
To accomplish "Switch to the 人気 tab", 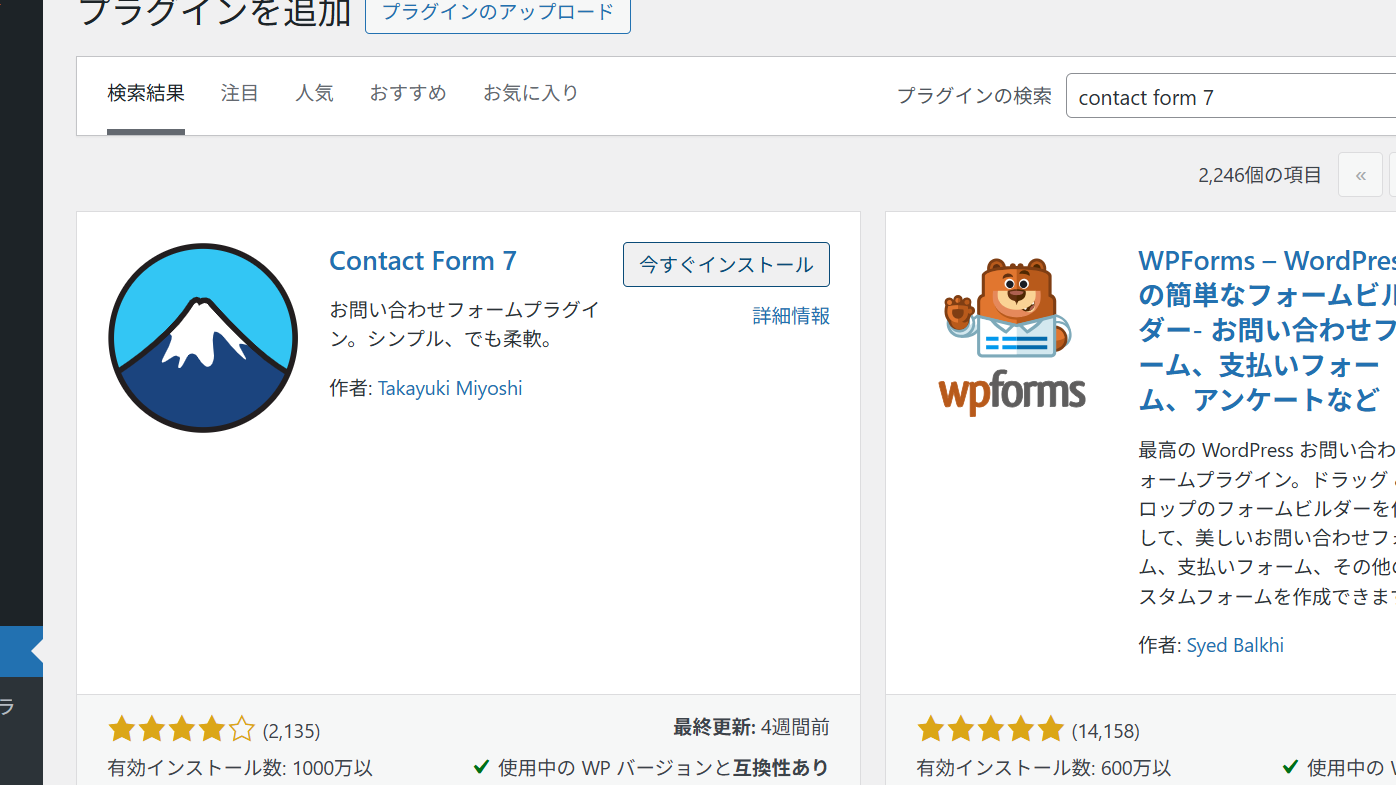I will [314, 94].
